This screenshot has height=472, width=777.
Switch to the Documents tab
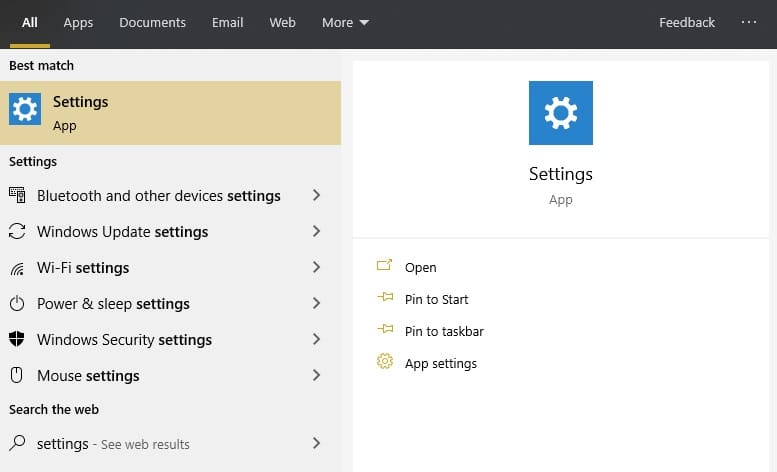tap(152, 22)
